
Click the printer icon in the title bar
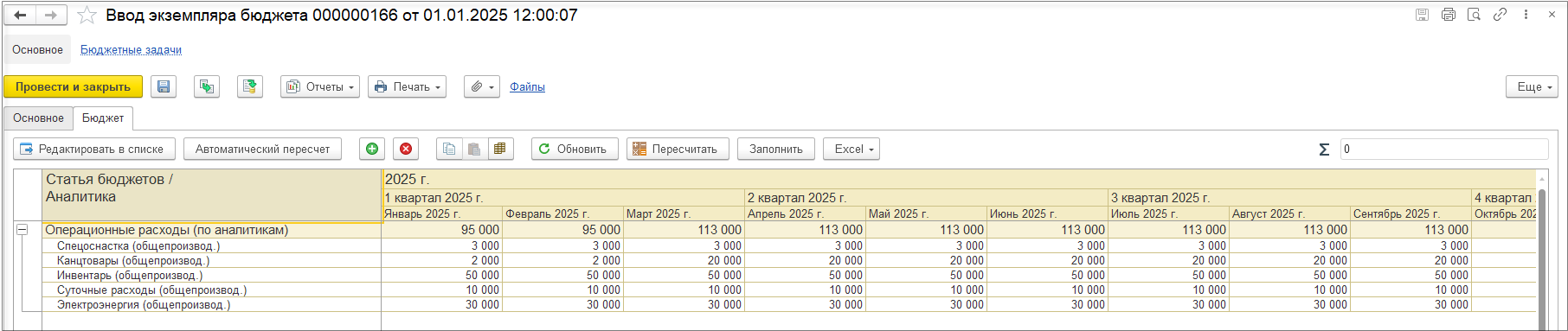click(x=1449, y=15)
